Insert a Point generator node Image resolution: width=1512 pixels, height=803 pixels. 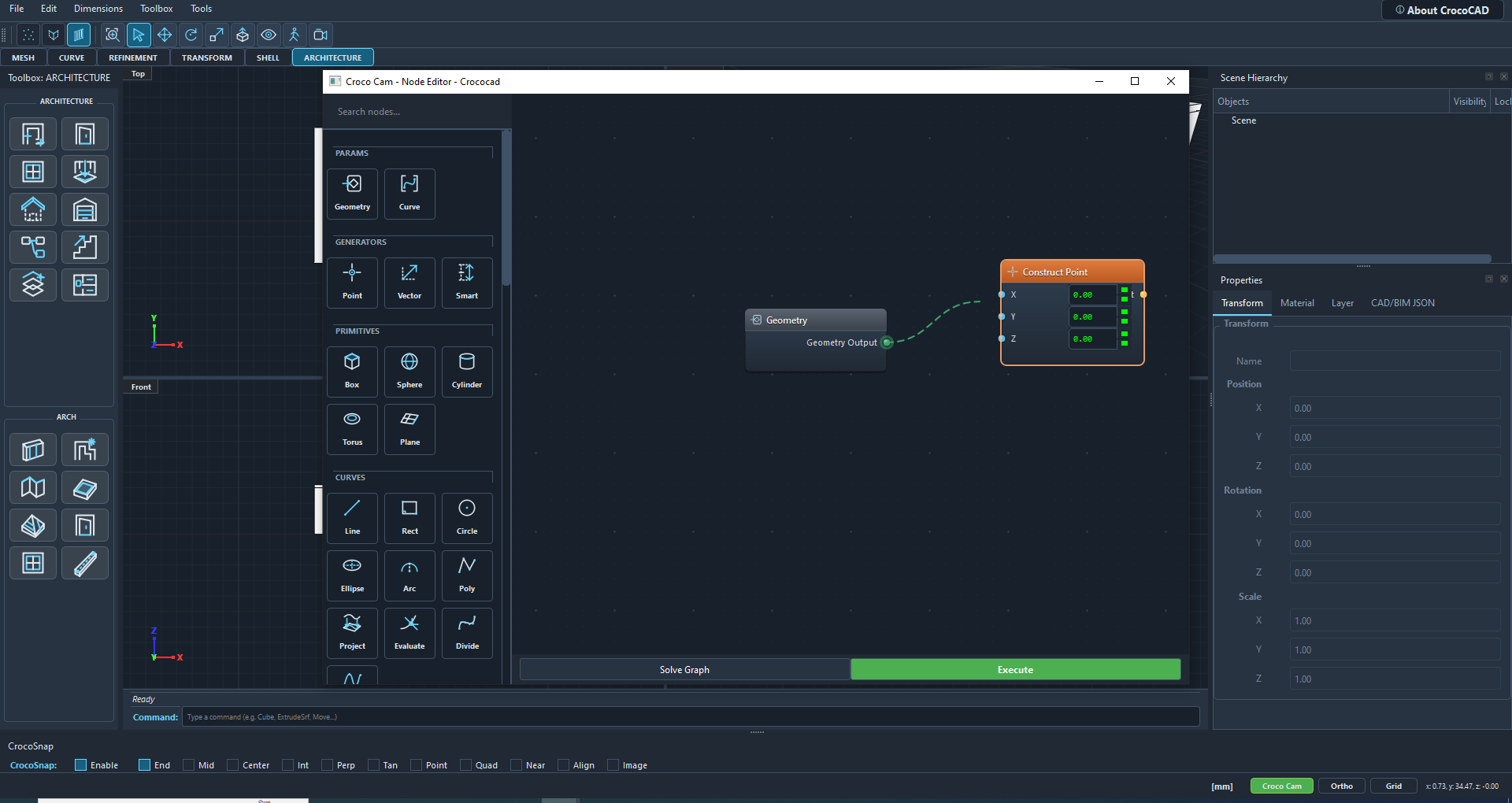tap(352, 283)
